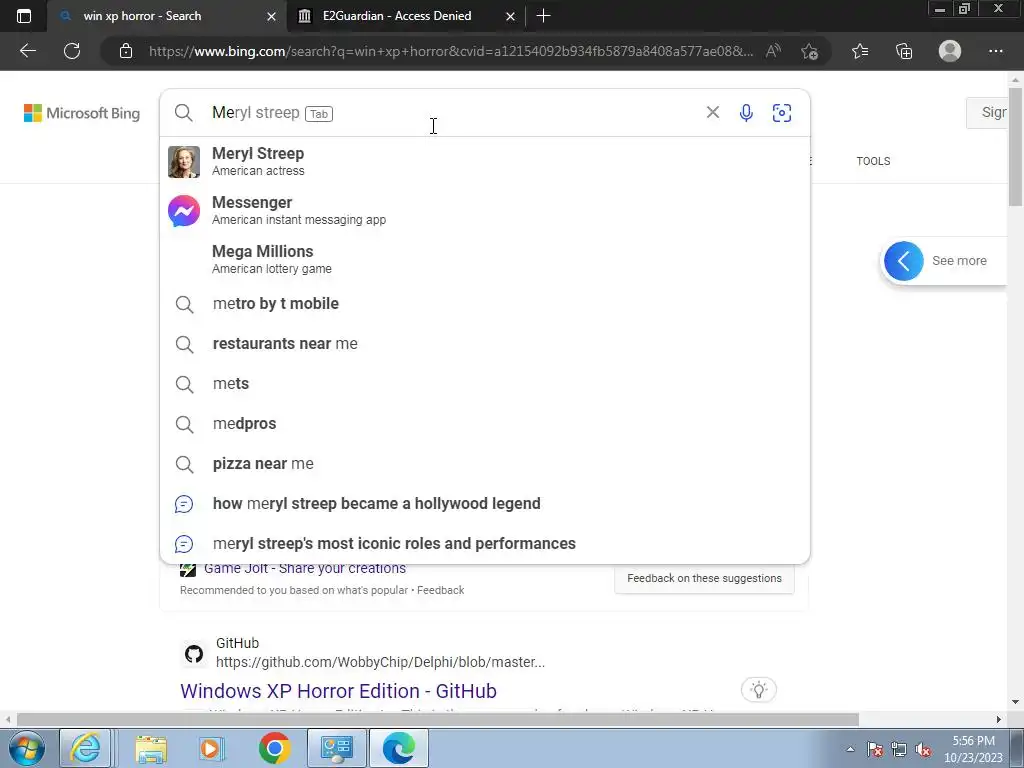Click the browser Back arrow
1024x768 pixels.
27,51
